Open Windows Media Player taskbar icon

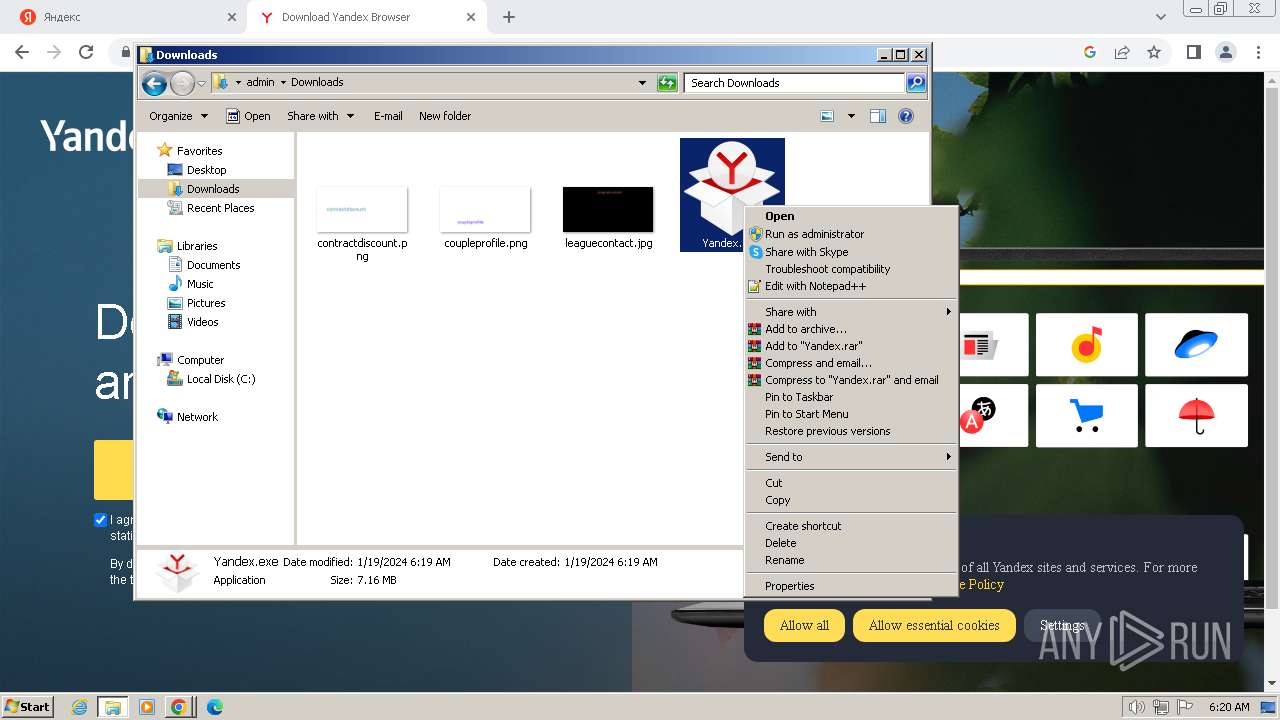(147, 707)
